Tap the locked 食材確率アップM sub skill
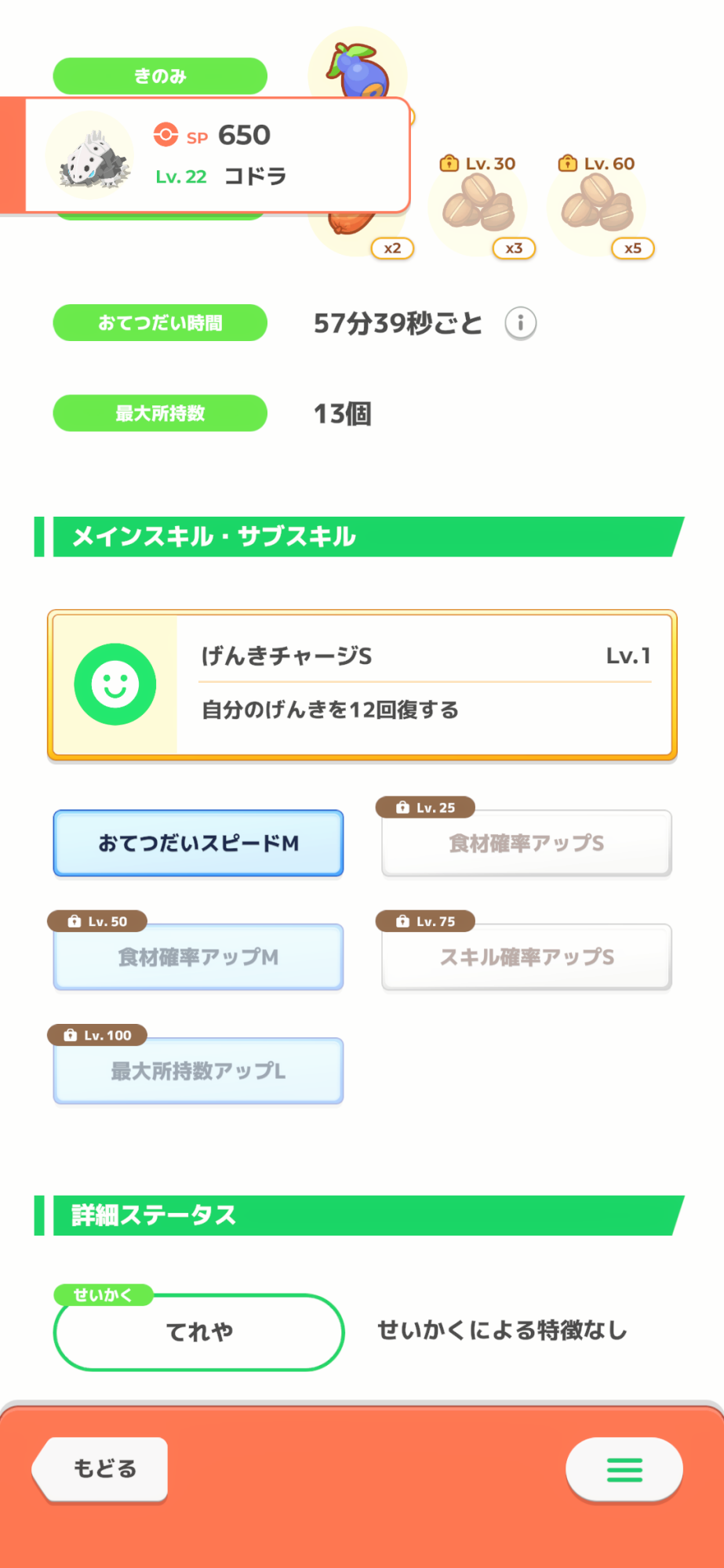The height and width of the screenshot is (1568, 724). point(198,957)
